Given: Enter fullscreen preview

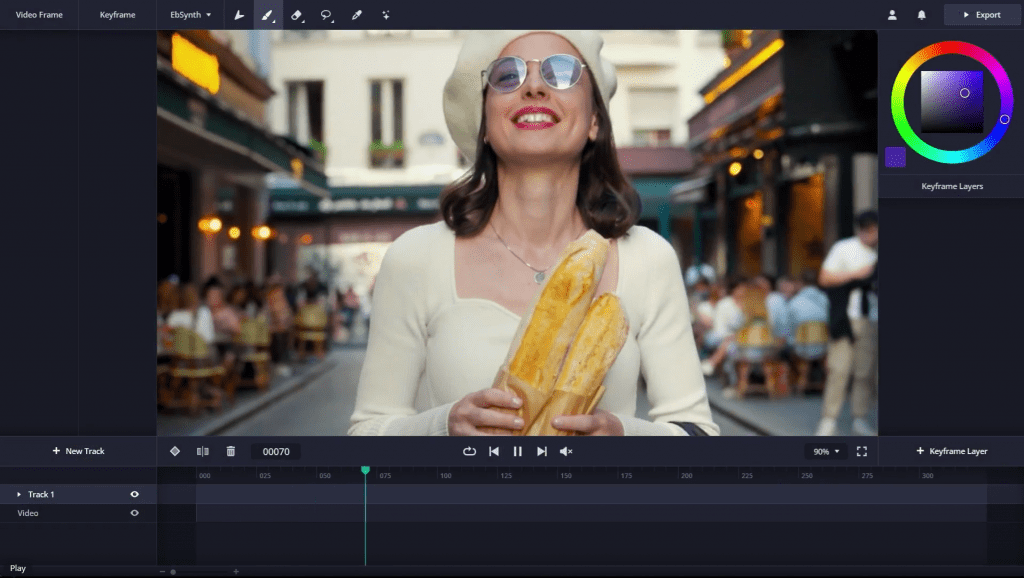Looking at the screenshot, I should (x=862, y=451).
